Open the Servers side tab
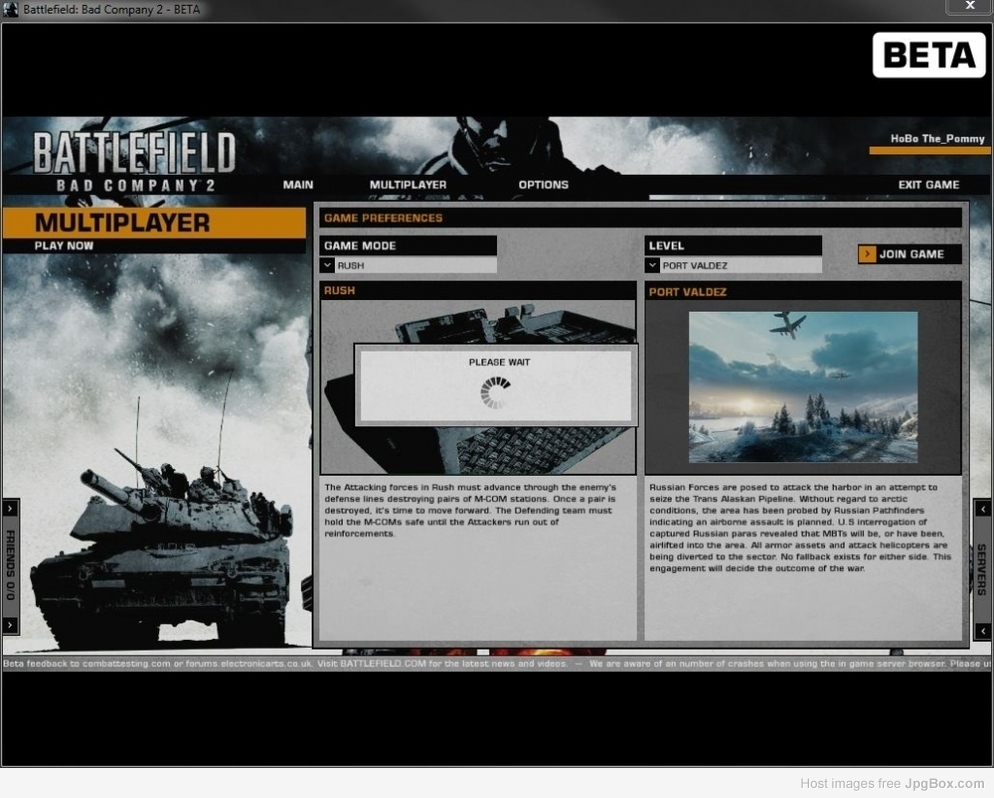 (983, 569)
